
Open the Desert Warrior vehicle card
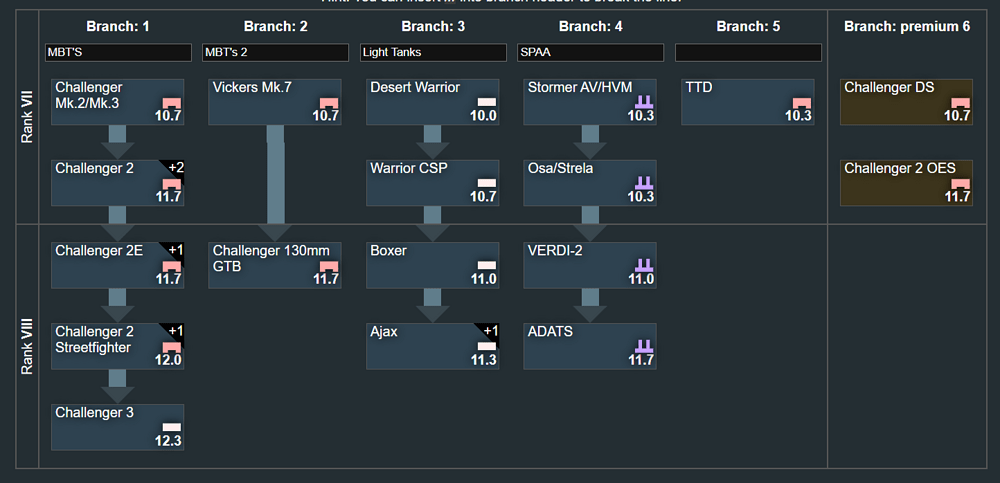point(433,102)
